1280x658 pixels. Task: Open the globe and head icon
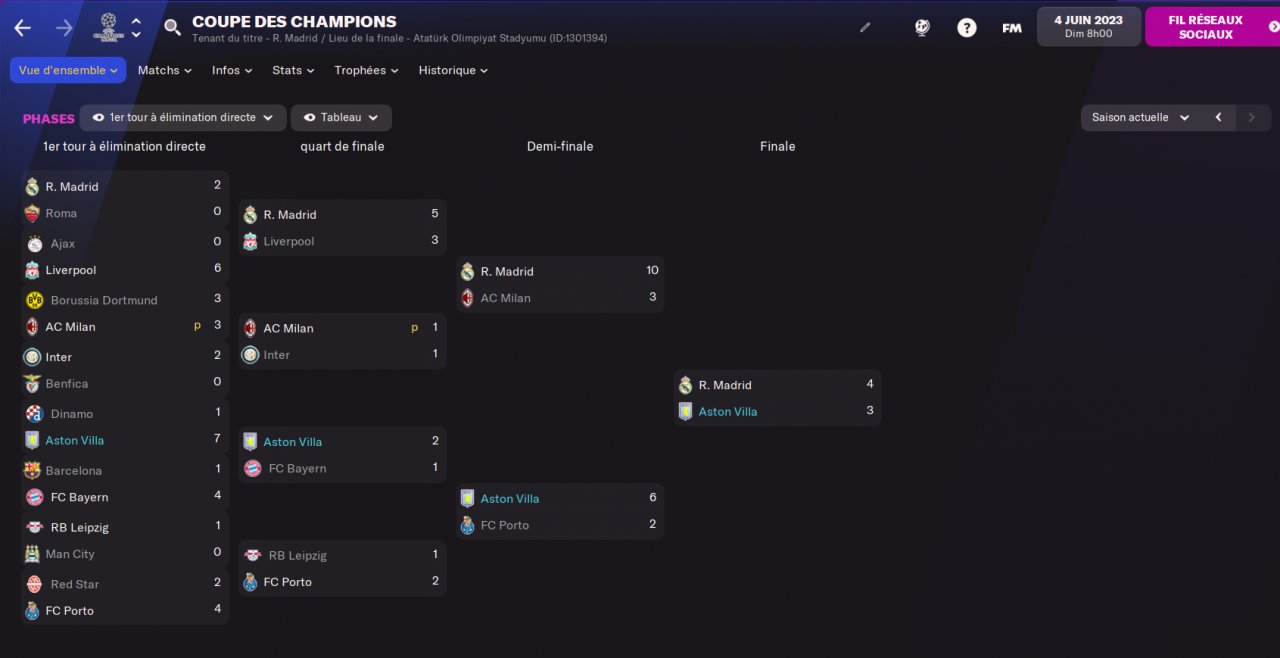pos(922,28)
